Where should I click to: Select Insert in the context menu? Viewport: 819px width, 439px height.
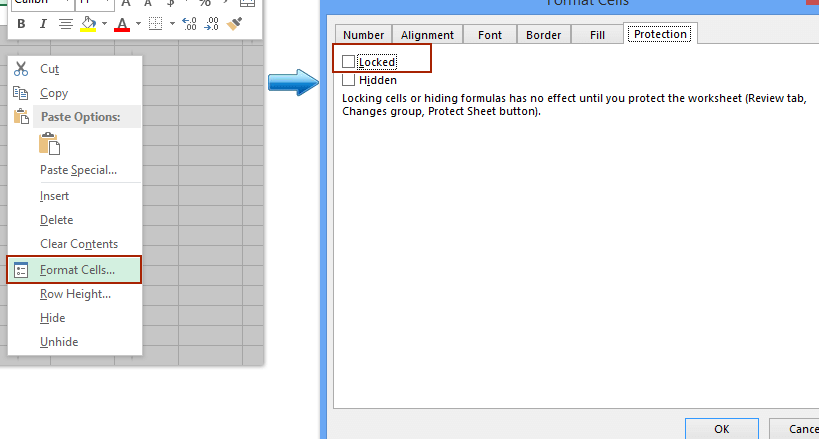tap(54, 196)
